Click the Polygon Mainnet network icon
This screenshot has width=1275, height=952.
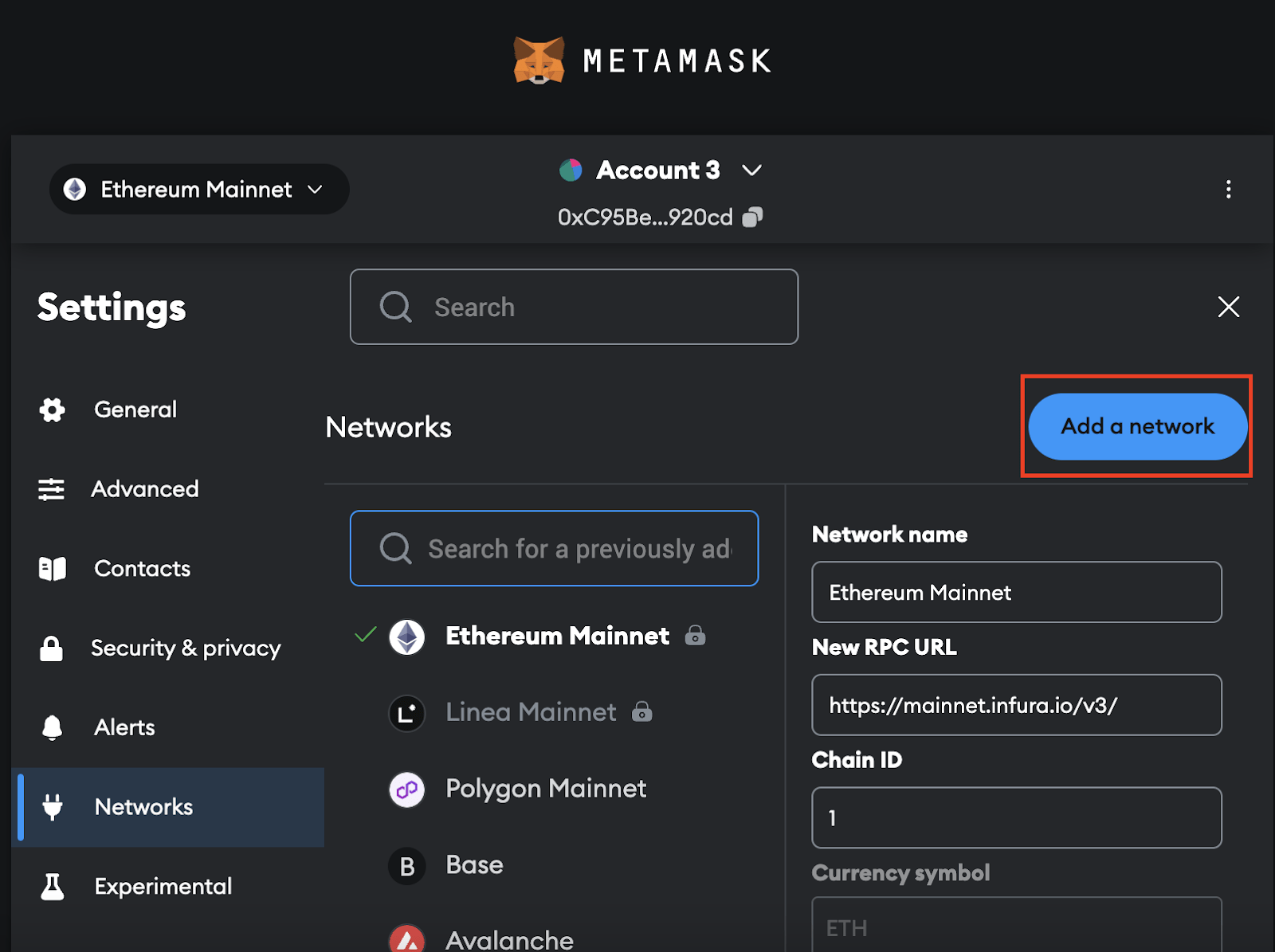407,789
